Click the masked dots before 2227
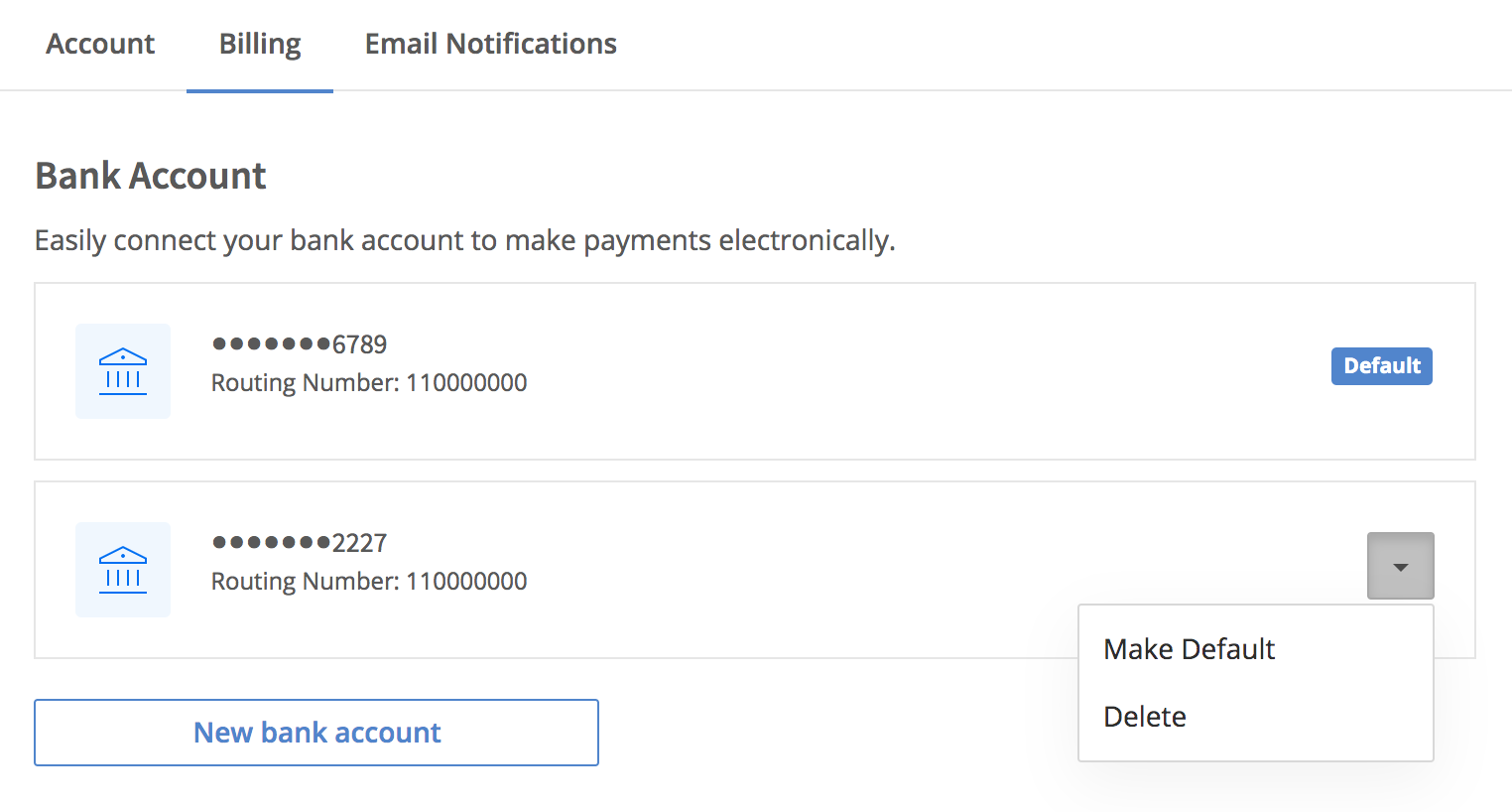The width and height of the screenshot is (1512, 812). click(270, 543)
